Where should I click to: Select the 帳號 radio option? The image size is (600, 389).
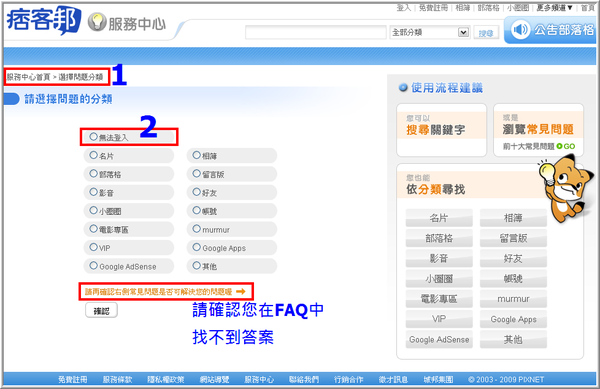coord(197,210)
